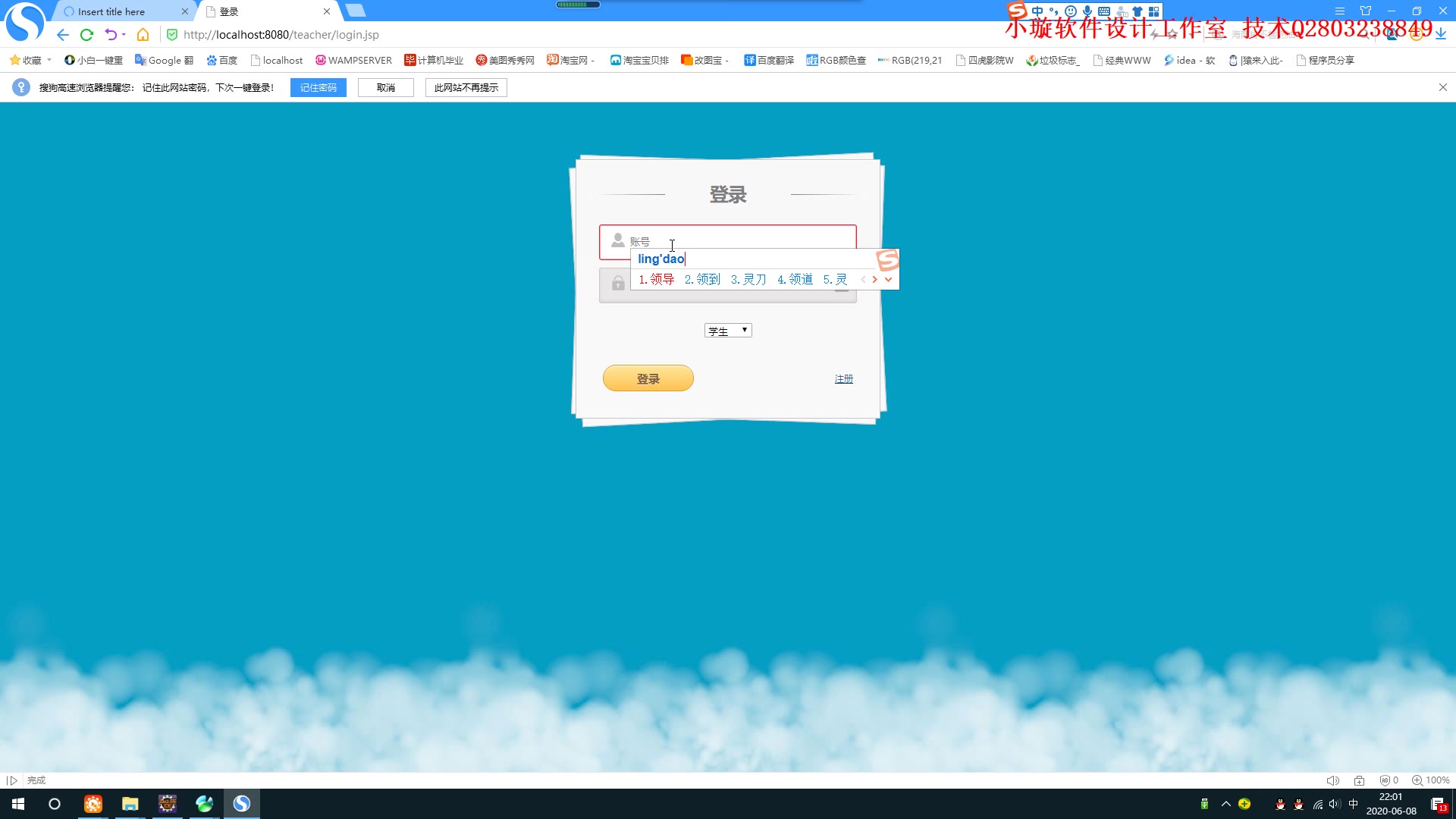The image size is (1456, 819).
Task: Open the 注册 register link
Action: point(844,378)
